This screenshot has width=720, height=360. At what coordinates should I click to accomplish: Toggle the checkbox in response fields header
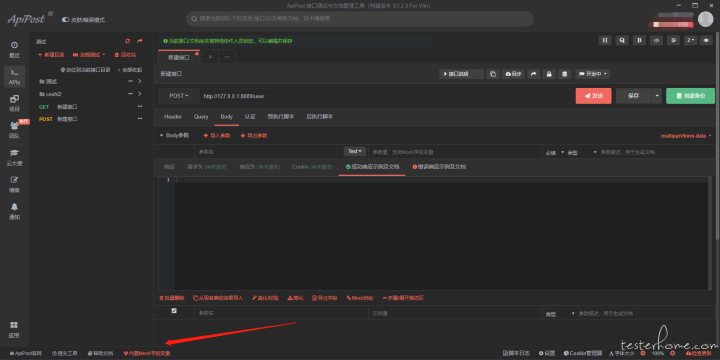point(174,311)
